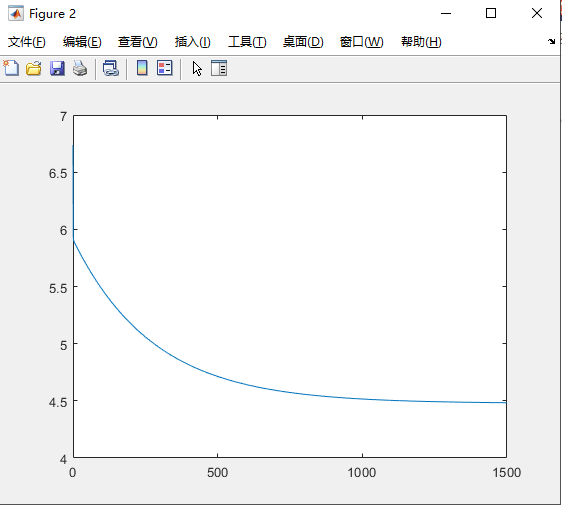Open the 帮助(H) menu
This screenshot has height=507, width=562.
pyautogui.click(x=421, y=42)
